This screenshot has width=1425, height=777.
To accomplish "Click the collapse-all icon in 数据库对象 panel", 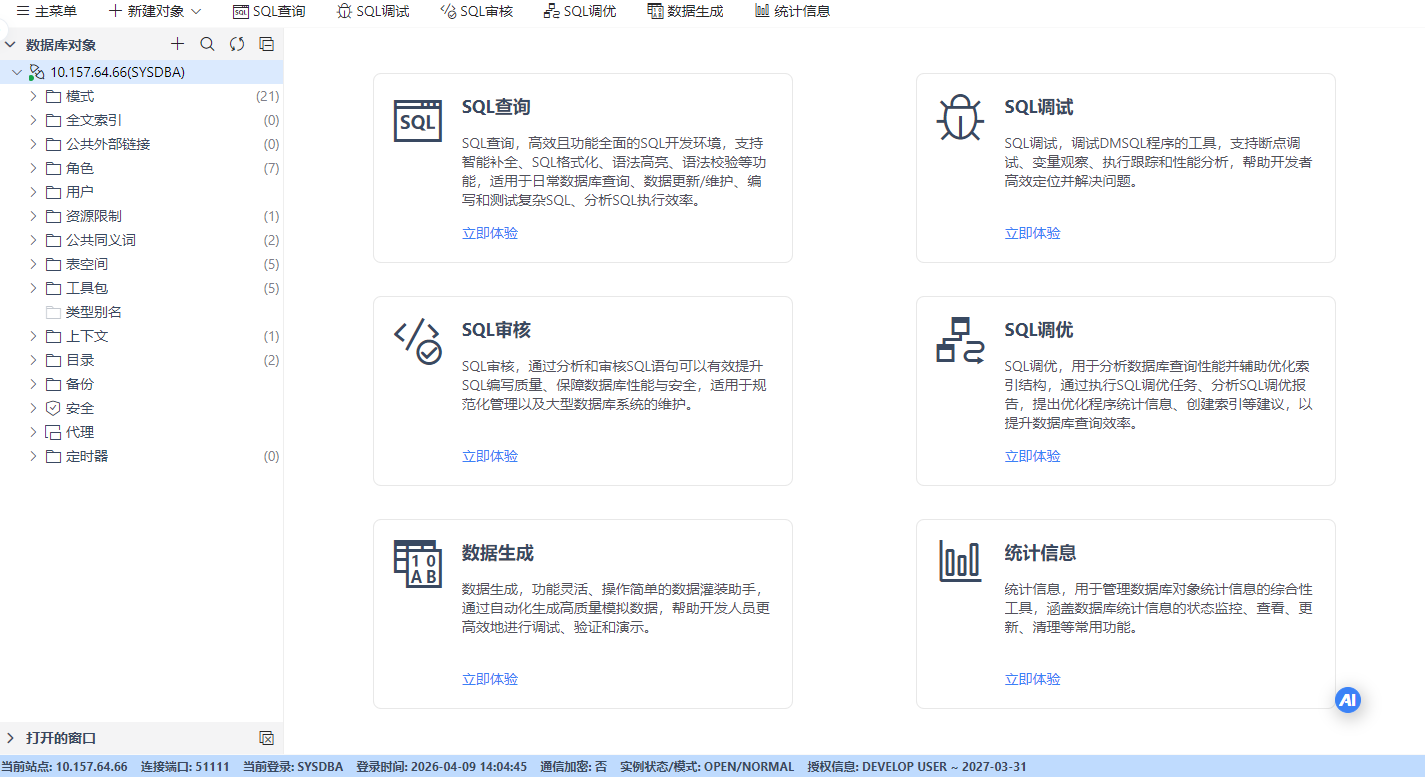I will 266,44.
